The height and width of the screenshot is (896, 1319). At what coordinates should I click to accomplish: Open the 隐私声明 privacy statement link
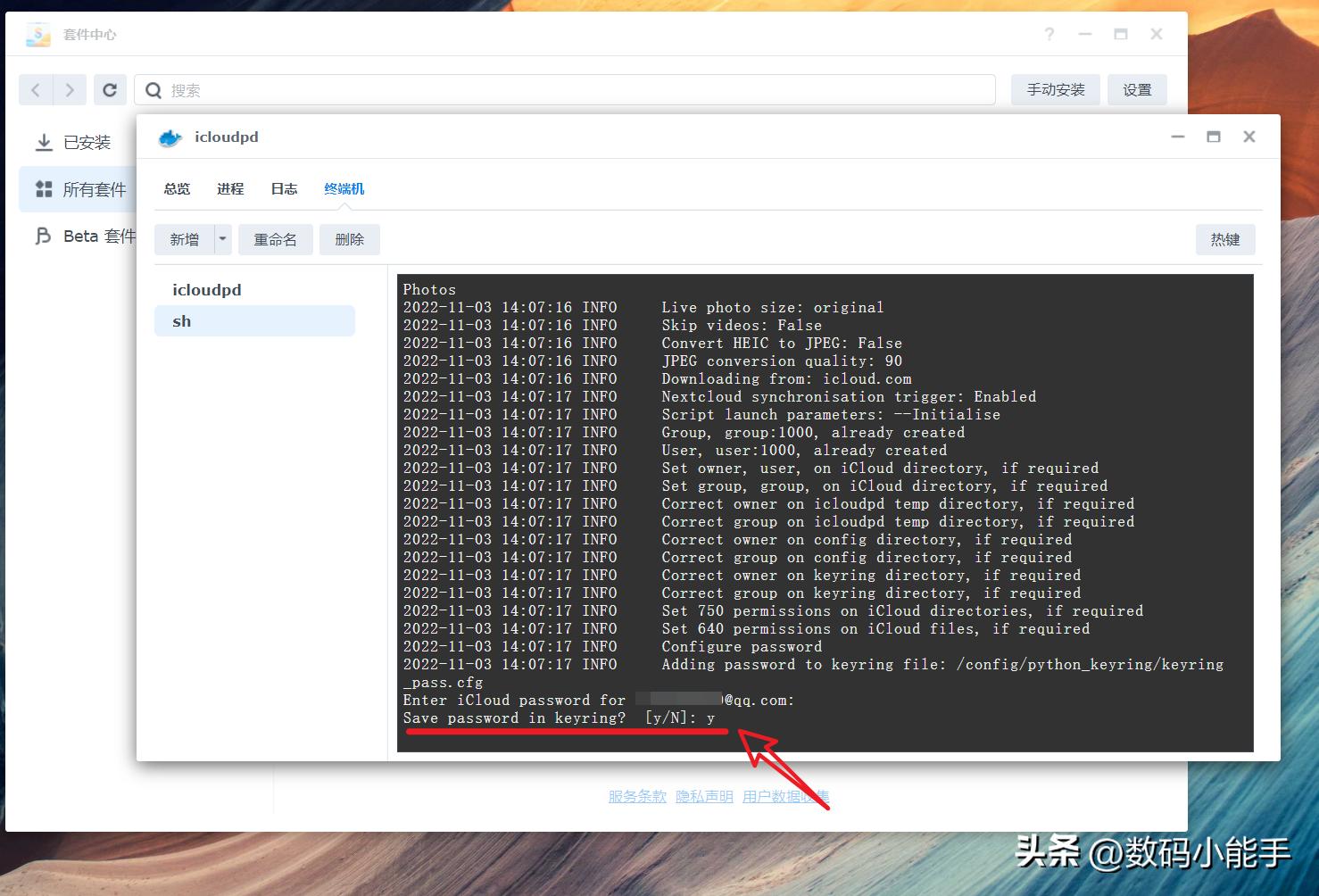704,797
